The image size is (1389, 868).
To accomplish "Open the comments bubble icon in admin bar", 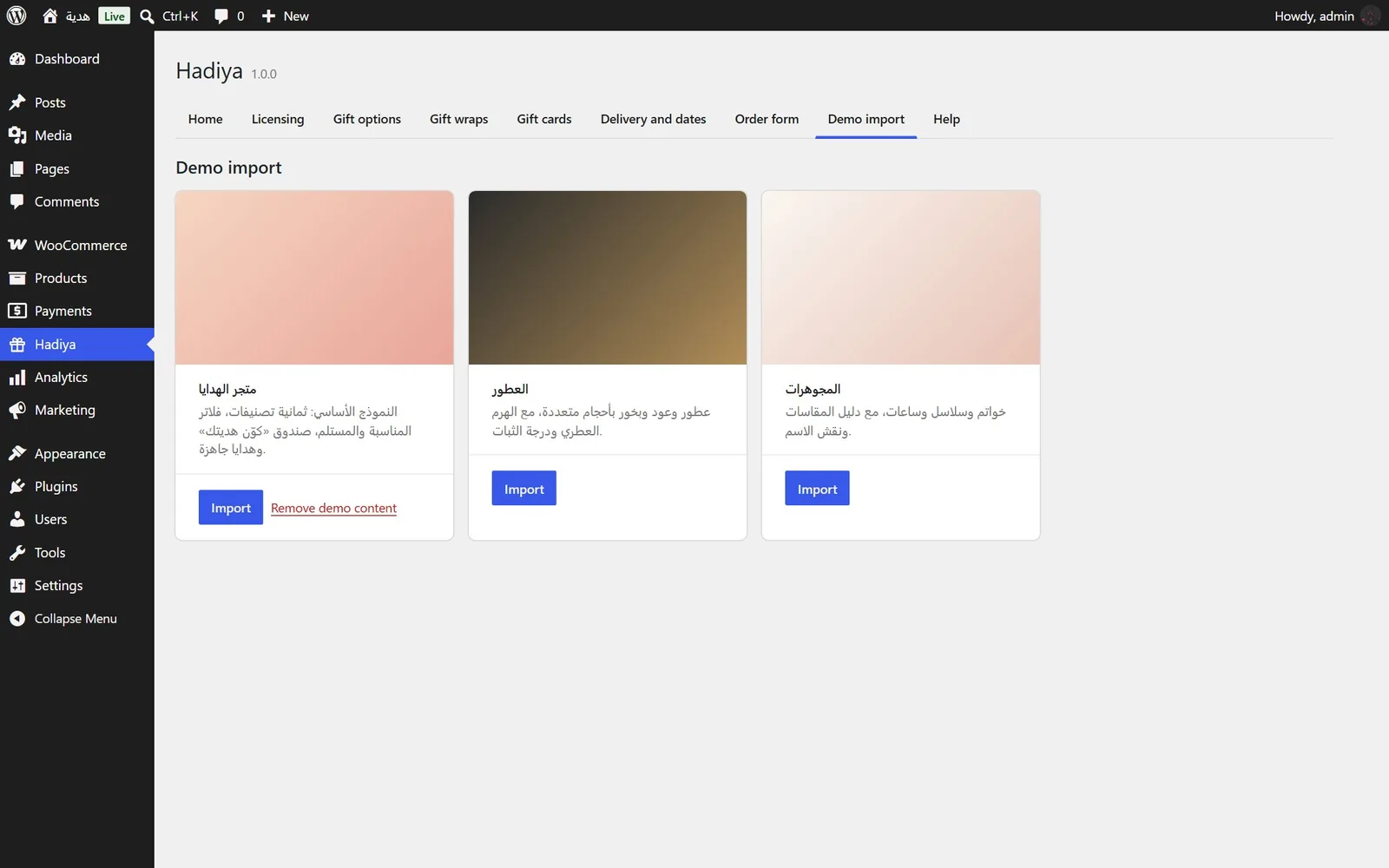I will [221, 16].
